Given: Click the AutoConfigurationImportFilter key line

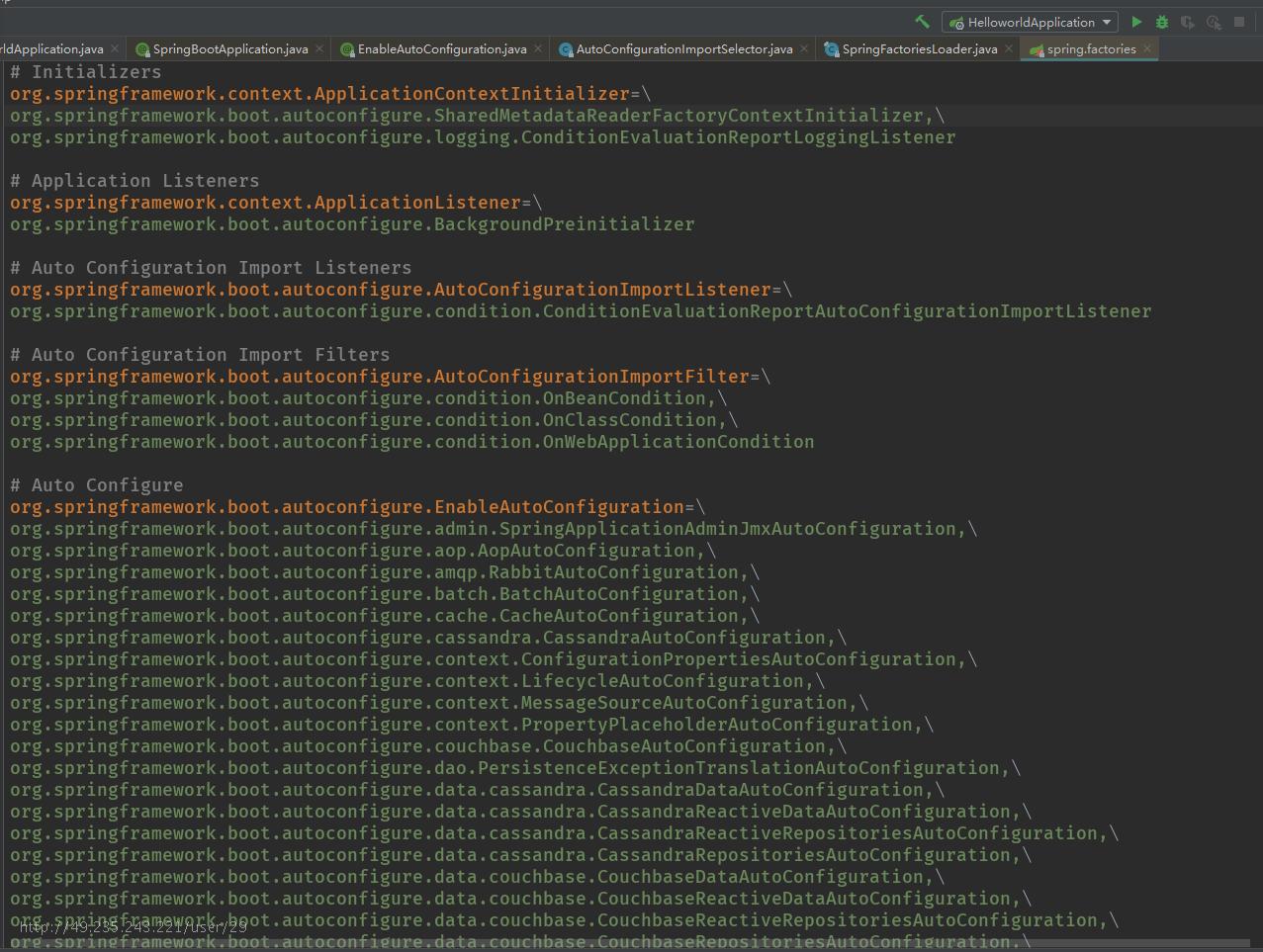Looking at the screenshot, I should tap(391, 377).
